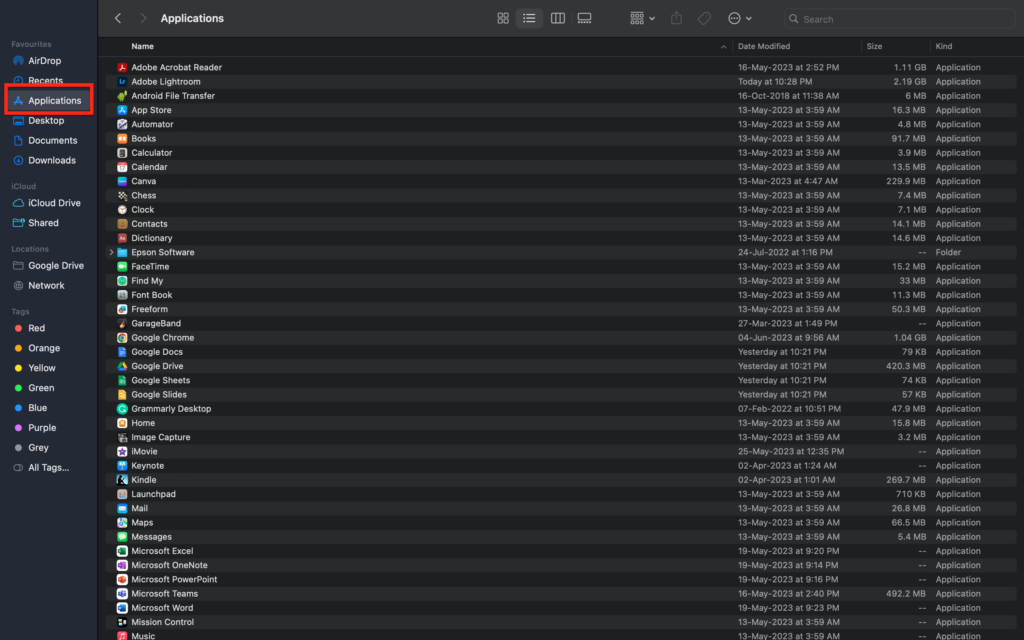
Task: Sort by the Kind column header
Action: click(x=944, y=46)
